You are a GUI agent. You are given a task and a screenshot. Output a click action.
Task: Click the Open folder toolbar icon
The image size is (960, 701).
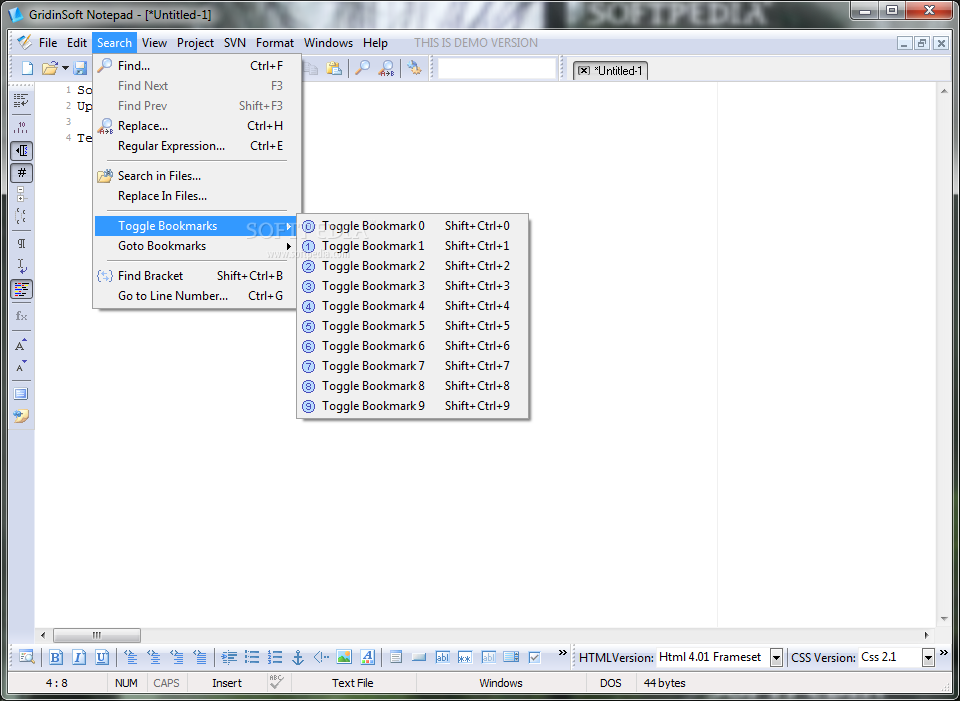click(x=50, y=68)
